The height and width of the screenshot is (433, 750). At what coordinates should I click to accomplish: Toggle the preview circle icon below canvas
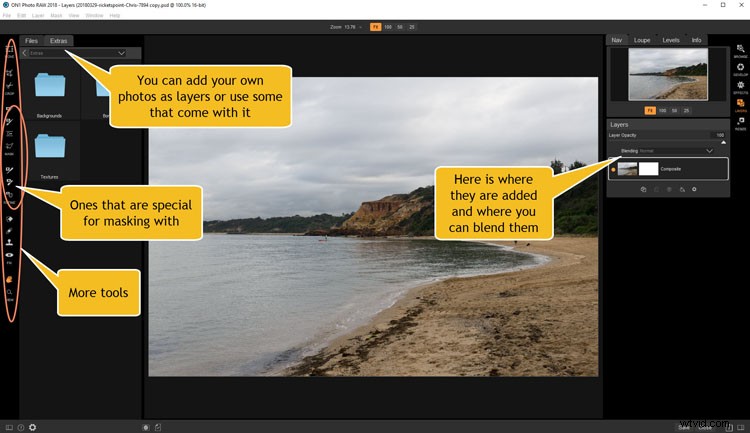point(146,427)
